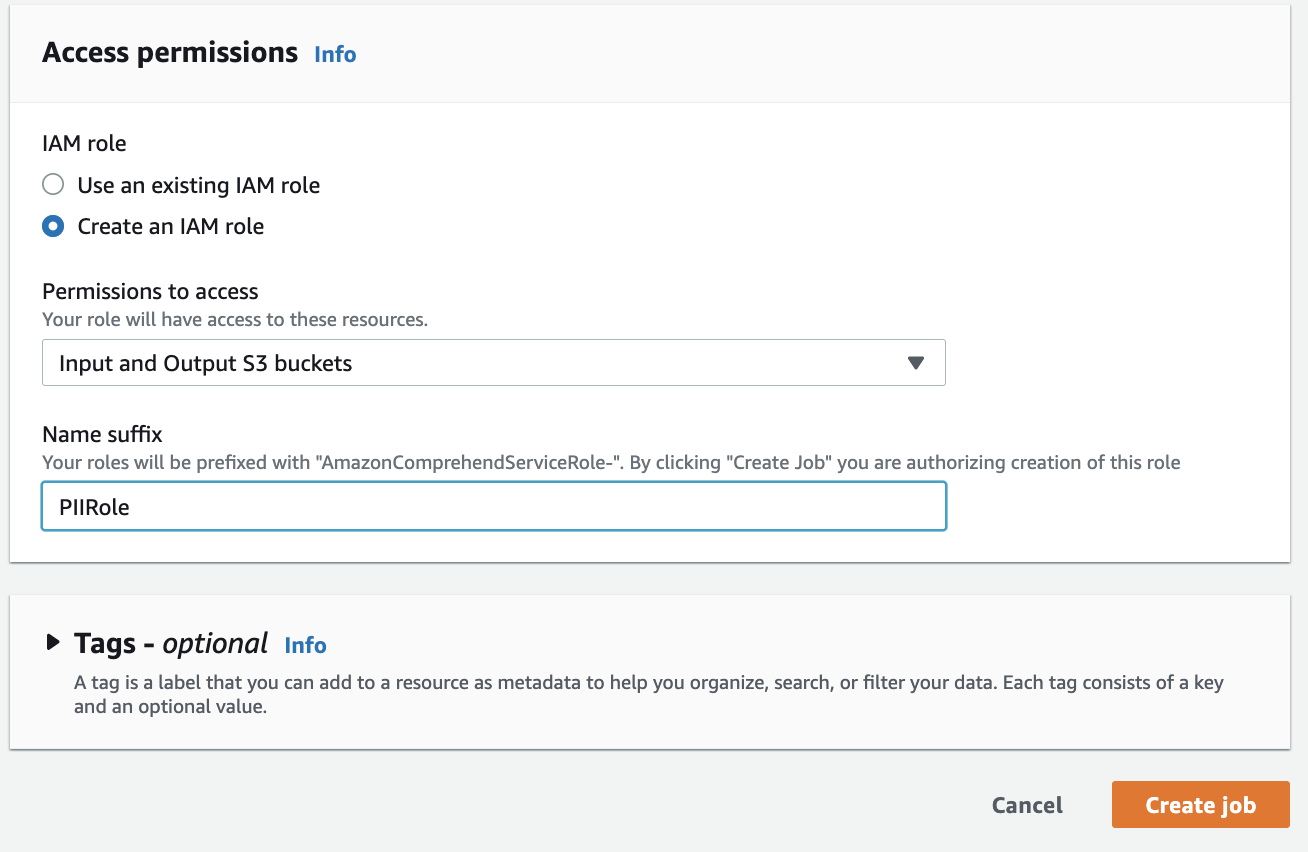Click the Name suffix label text
This screenshot has height=852, width=1308.
pos(101,434)
